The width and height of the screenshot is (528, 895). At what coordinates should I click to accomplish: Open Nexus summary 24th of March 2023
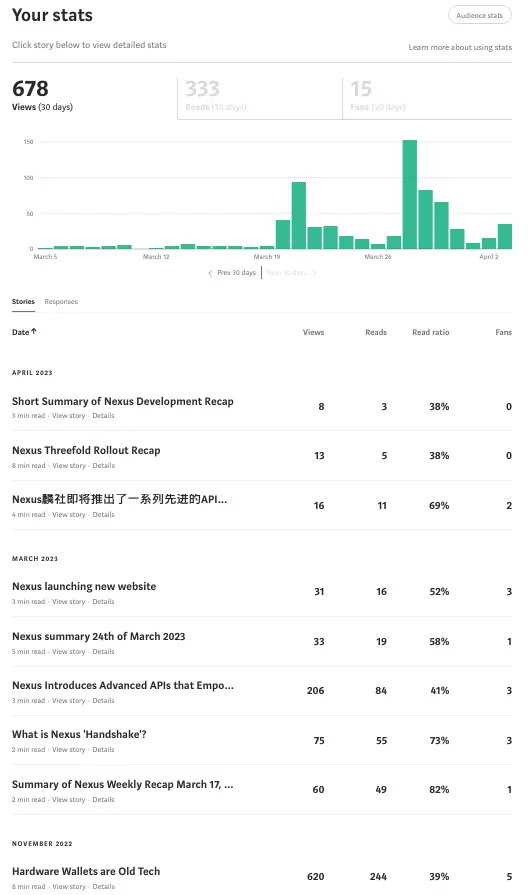coord(99,636)
